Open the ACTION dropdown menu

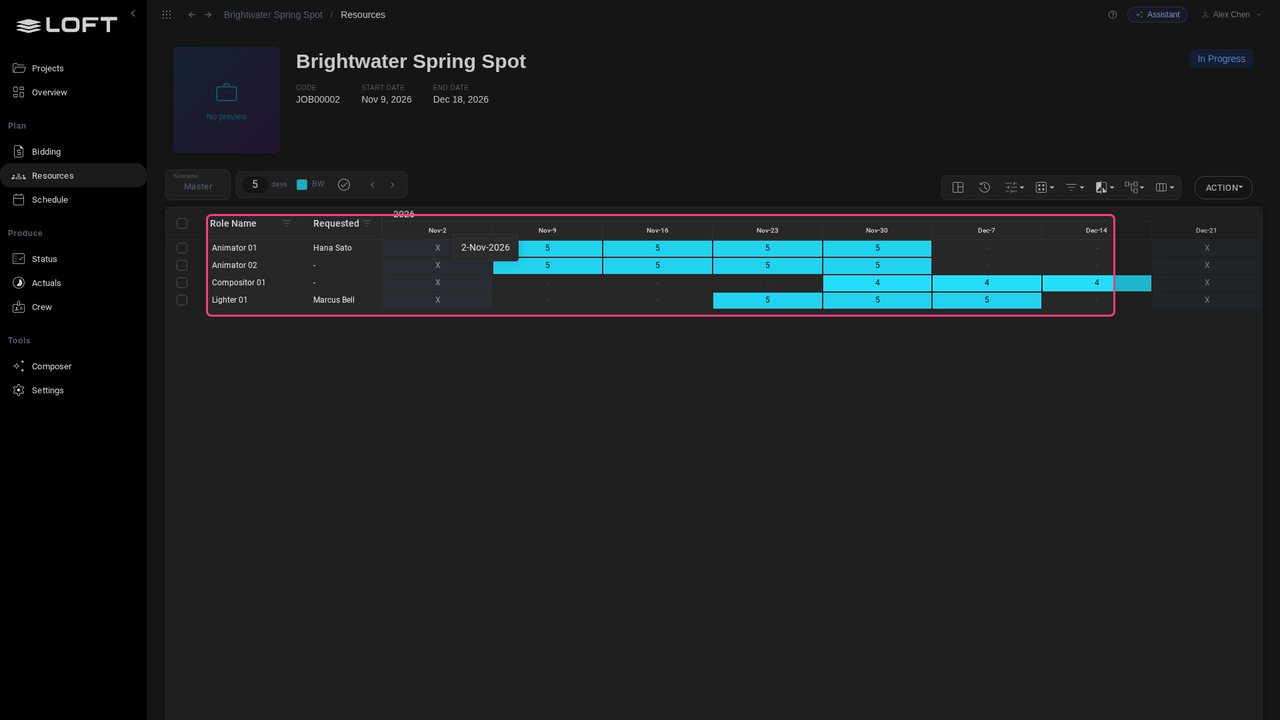1223,188
